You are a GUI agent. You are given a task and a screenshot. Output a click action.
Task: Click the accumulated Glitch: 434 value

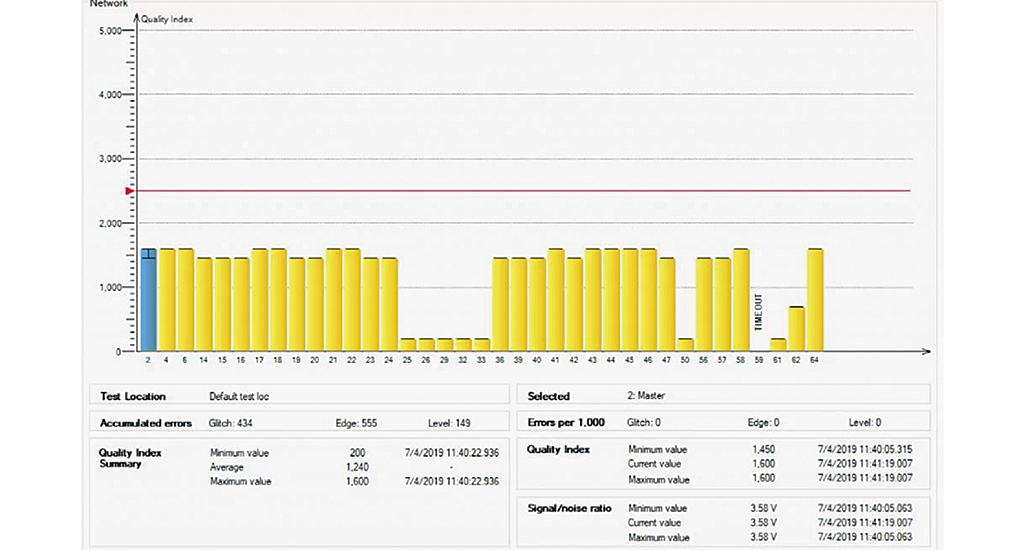click(232, 423)
